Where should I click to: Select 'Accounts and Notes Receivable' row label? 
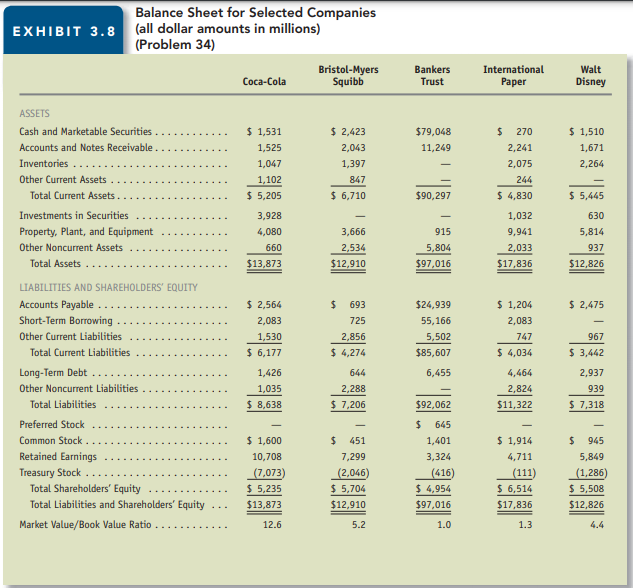86,148
